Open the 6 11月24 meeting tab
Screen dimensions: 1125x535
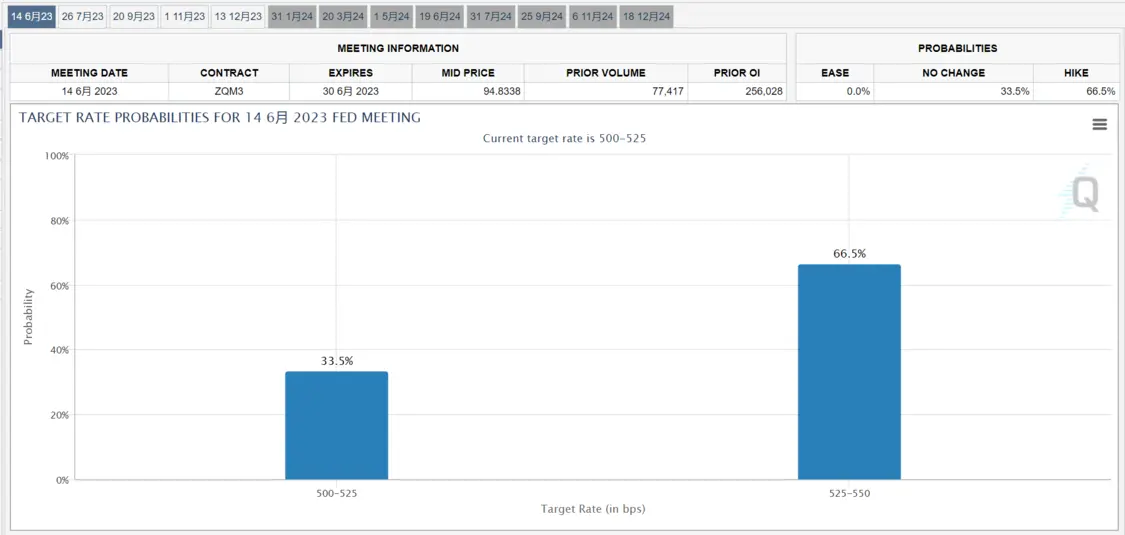593,16
